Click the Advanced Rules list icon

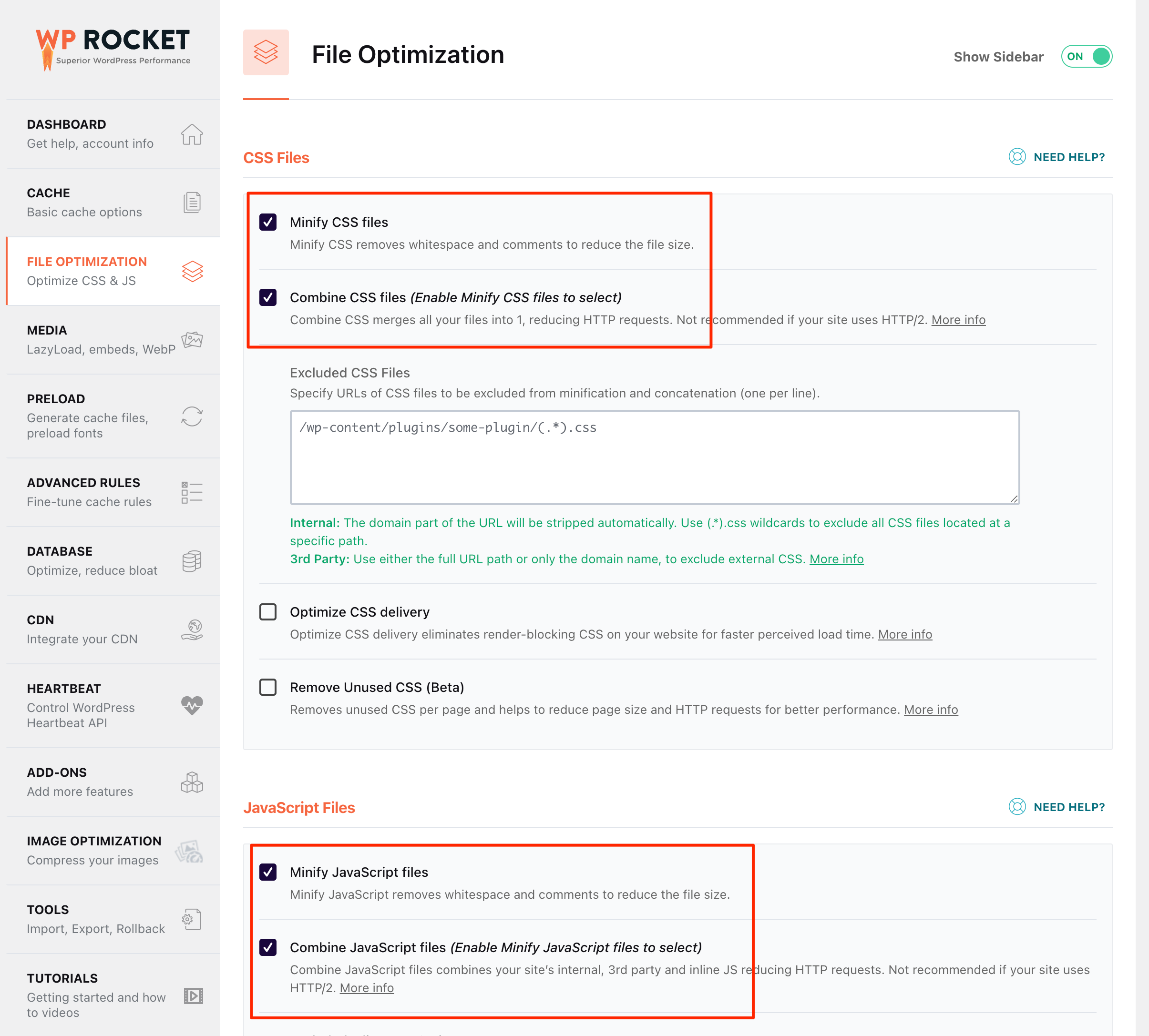coord(192,492)
